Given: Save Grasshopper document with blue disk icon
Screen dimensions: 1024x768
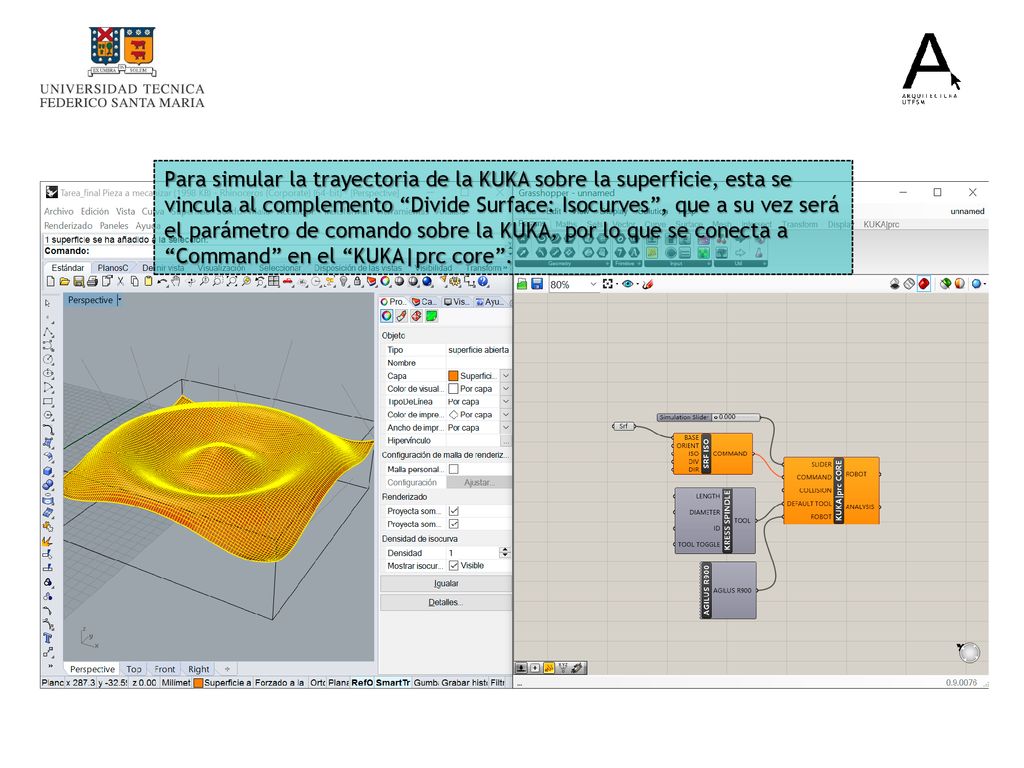Looking at the screenshot, I should tap(537, 284).
